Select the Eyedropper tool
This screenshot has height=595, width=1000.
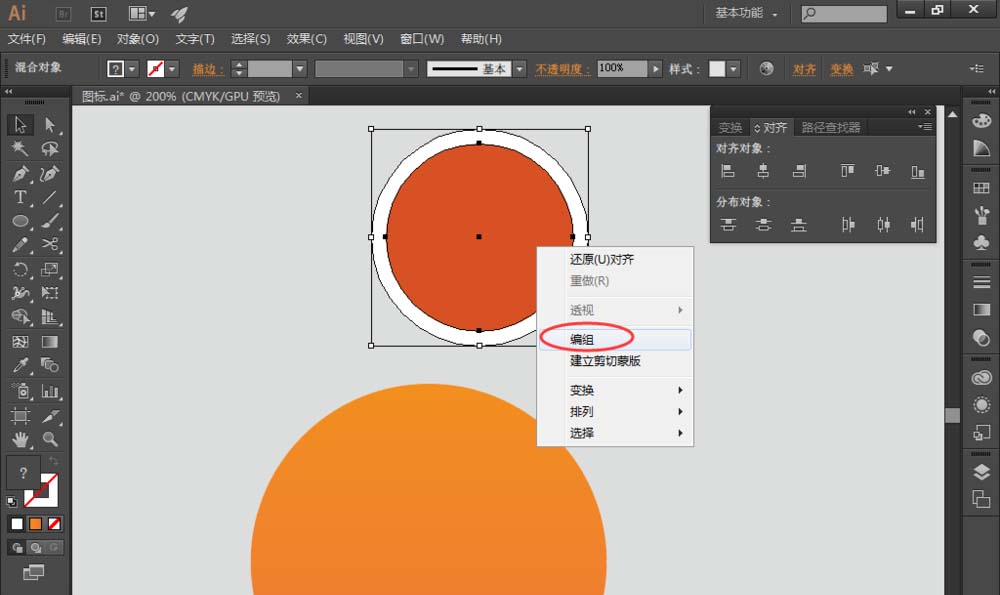pos(20,365)
